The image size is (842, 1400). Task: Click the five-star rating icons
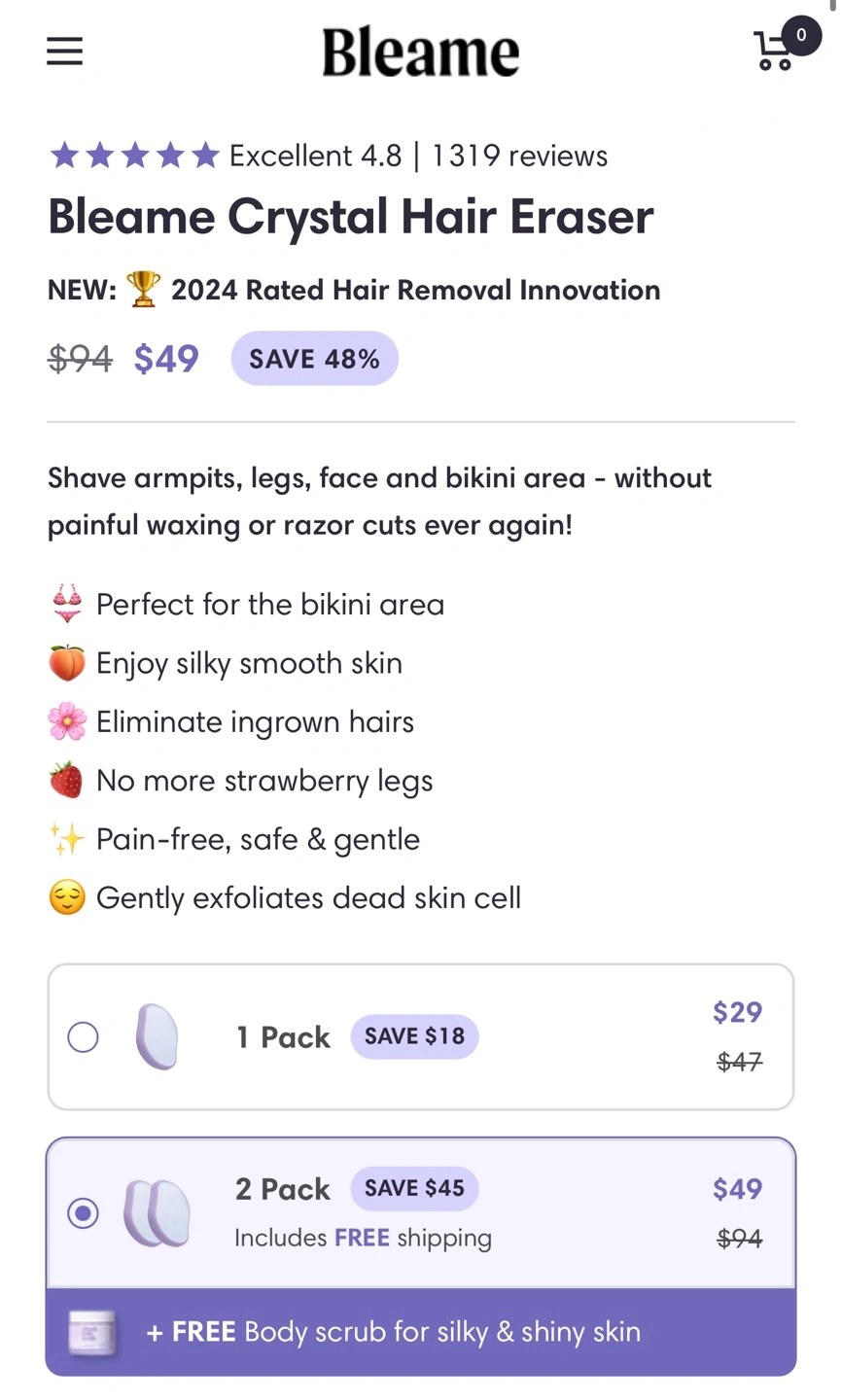[x=135, y=156]
